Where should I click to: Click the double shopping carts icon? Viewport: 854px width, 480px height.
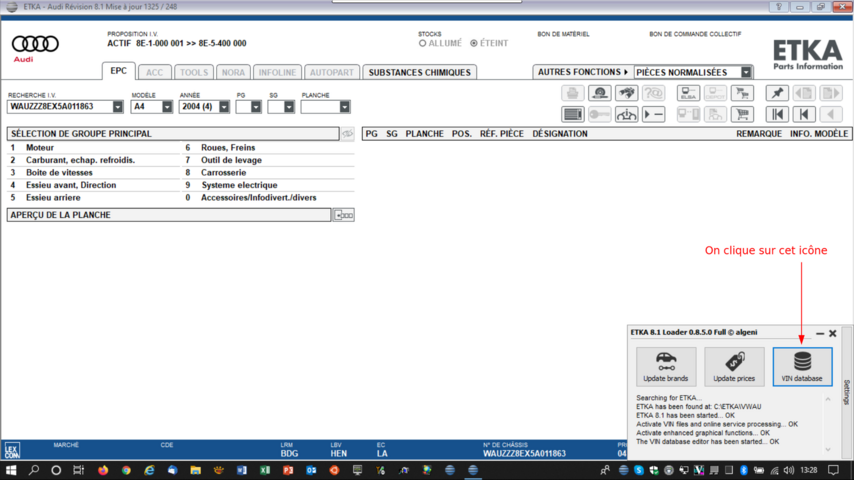[x=742, y=93]
